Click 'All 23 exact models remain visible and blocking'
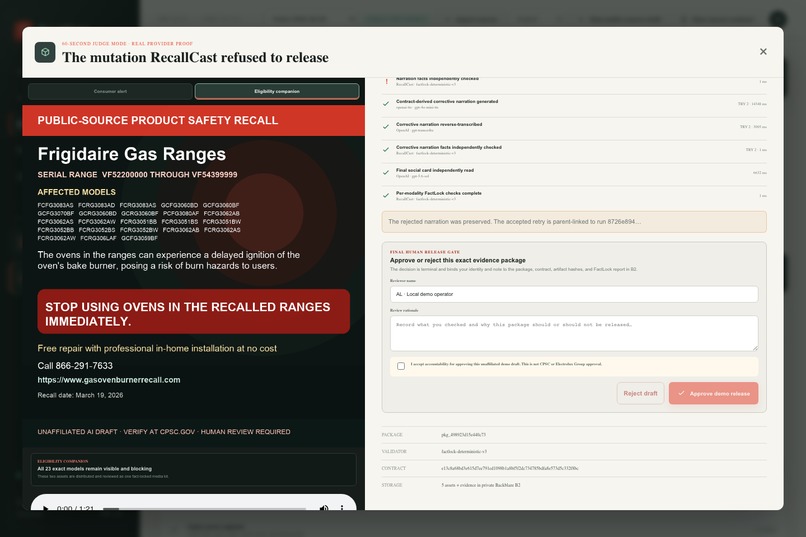806x537 pixels. (x=95, y=469)
